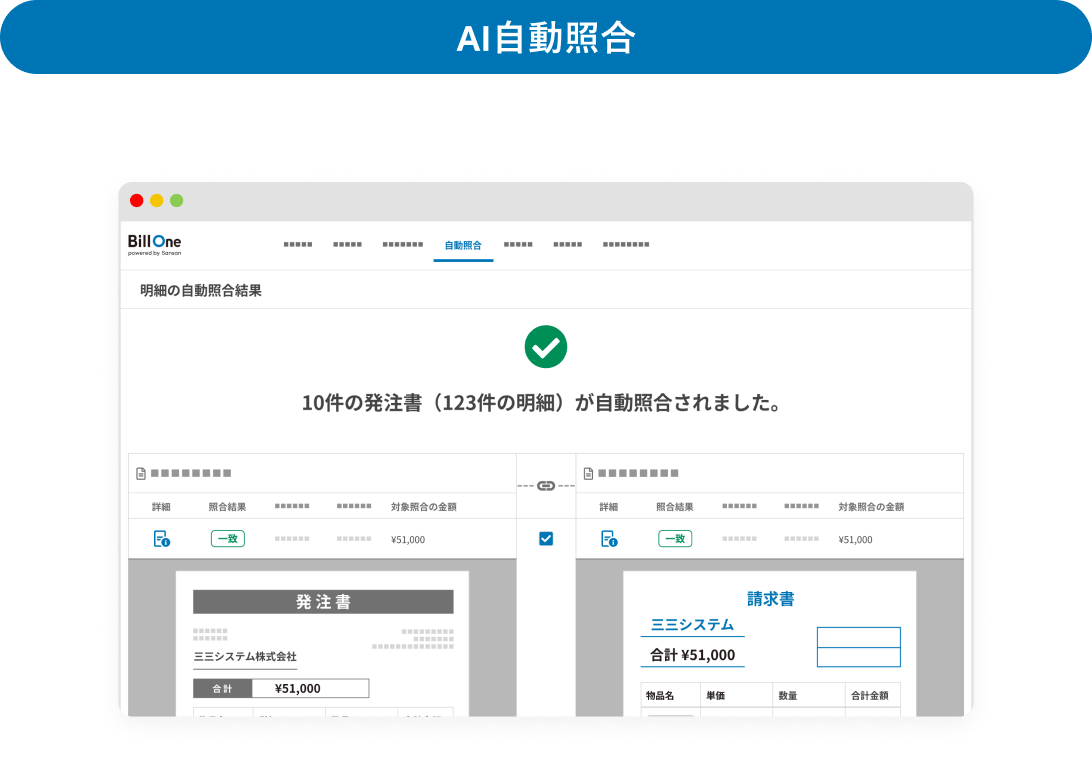This screenshot has width=1092, height=774.
Task: Open the 自動照合 tab
Action: (x=463, y=245)
